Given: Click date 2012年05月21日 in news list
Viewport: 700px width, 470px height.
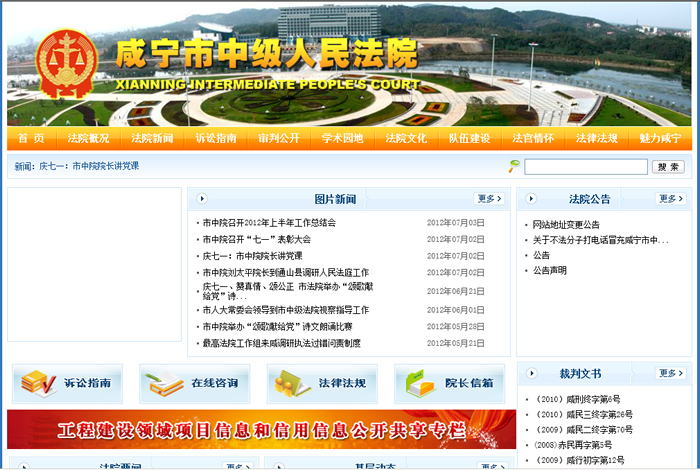Looking at the screenshot, I should pos(455,343).
